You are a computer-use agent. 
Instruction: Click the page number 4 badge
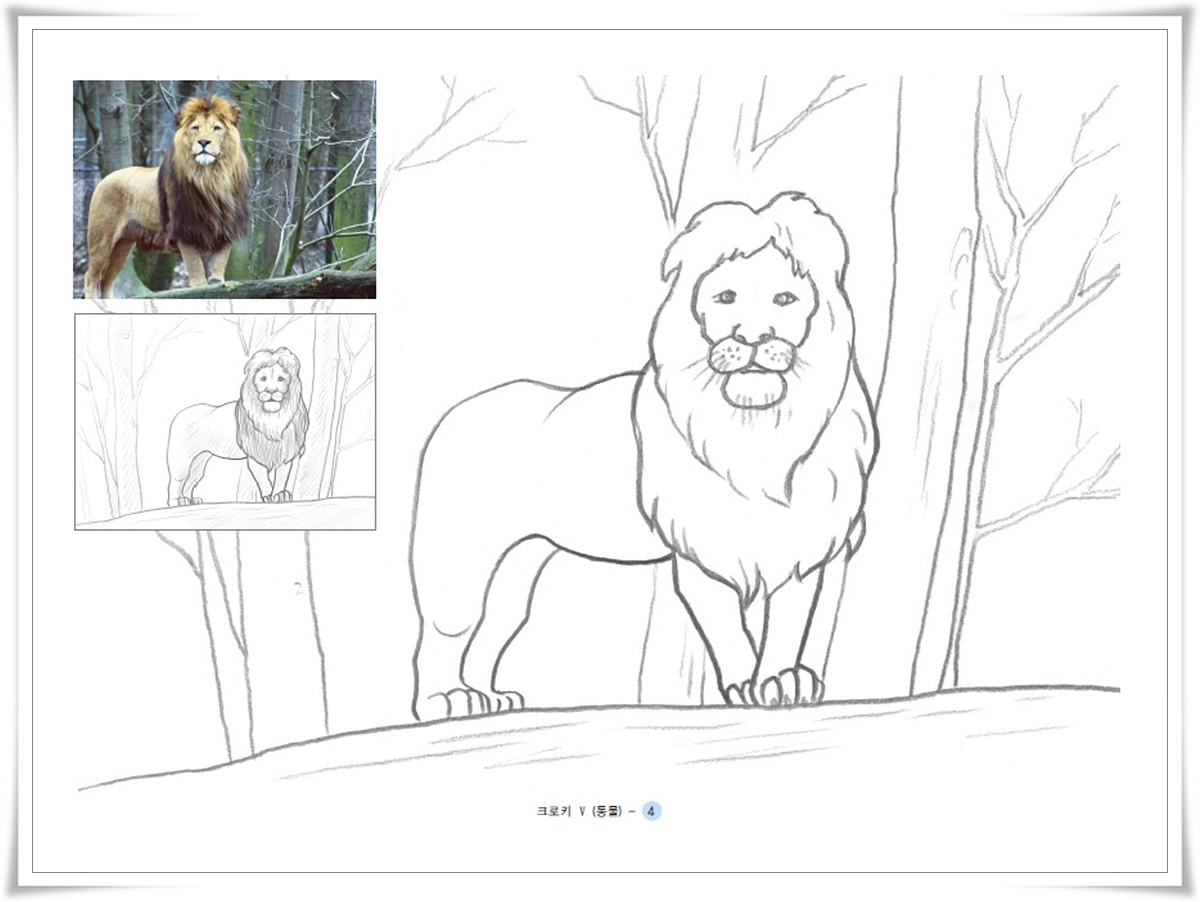tap(651, 811)
